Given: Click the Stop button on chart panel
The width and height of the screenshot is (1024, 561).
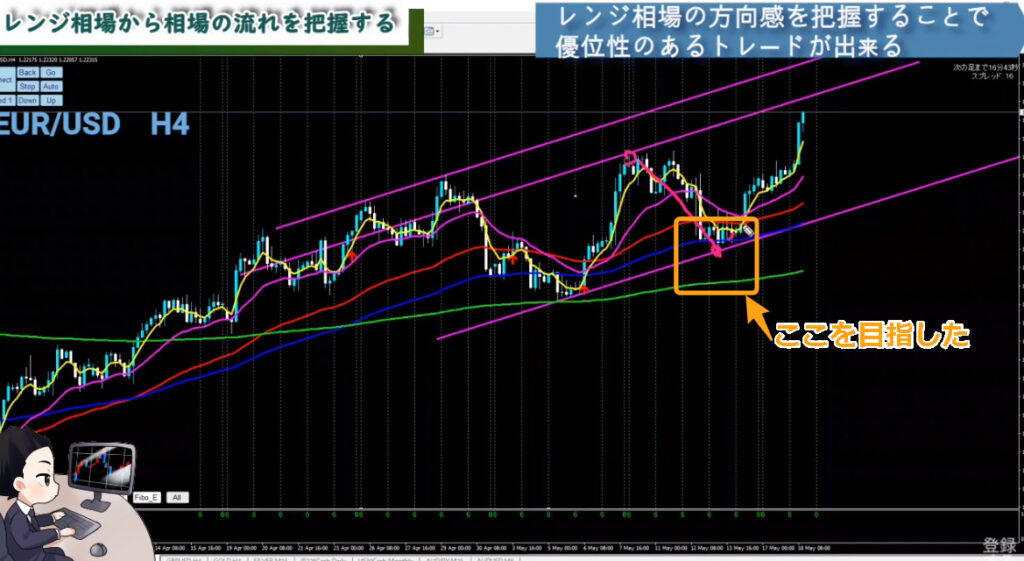Looking at the screenshot, I should point(27,86).
